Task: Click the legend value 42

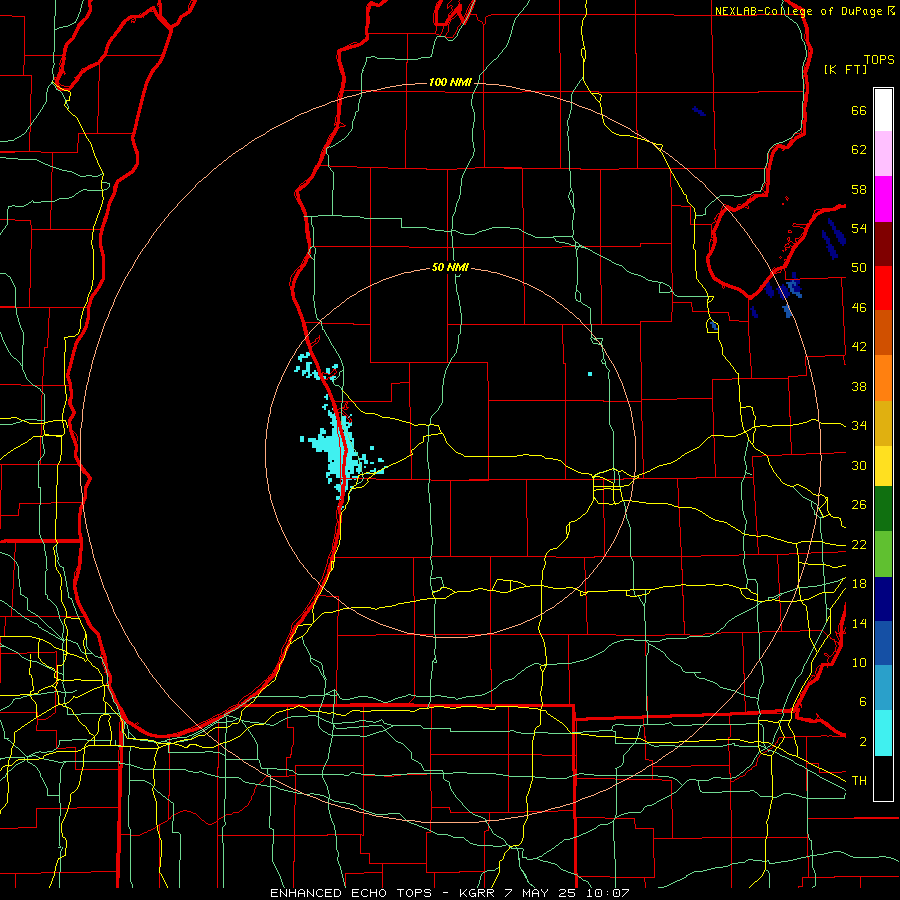Action: [x=859, y=347]
